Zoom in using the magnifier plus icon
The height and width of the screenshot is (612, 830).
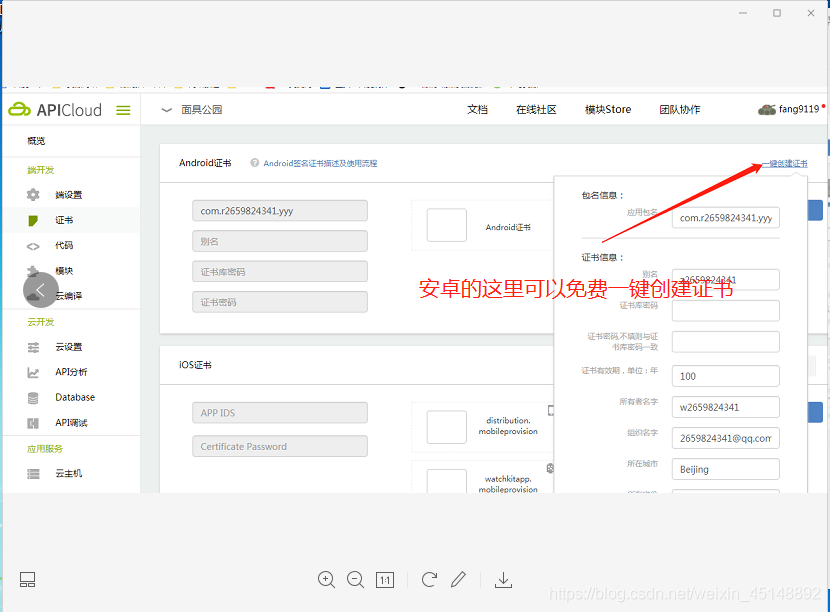click(x=326, y=580)
